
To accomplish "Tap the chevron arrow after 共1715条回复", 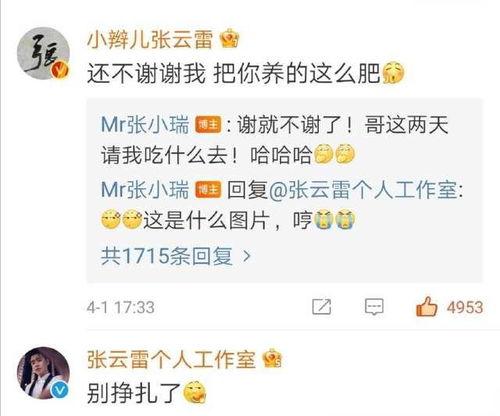I will tap(247, 256).
